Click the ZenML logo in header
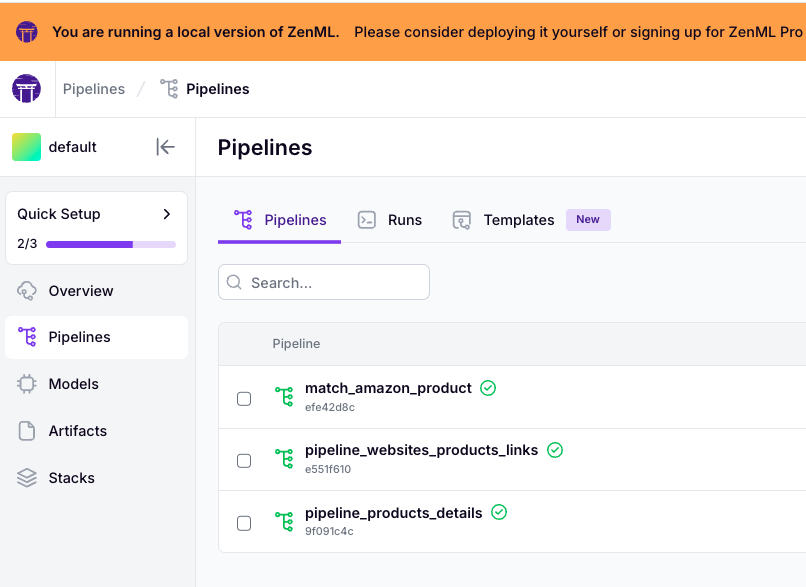Image resolution: width=806 pixels, height=587 pixels. 26,89
